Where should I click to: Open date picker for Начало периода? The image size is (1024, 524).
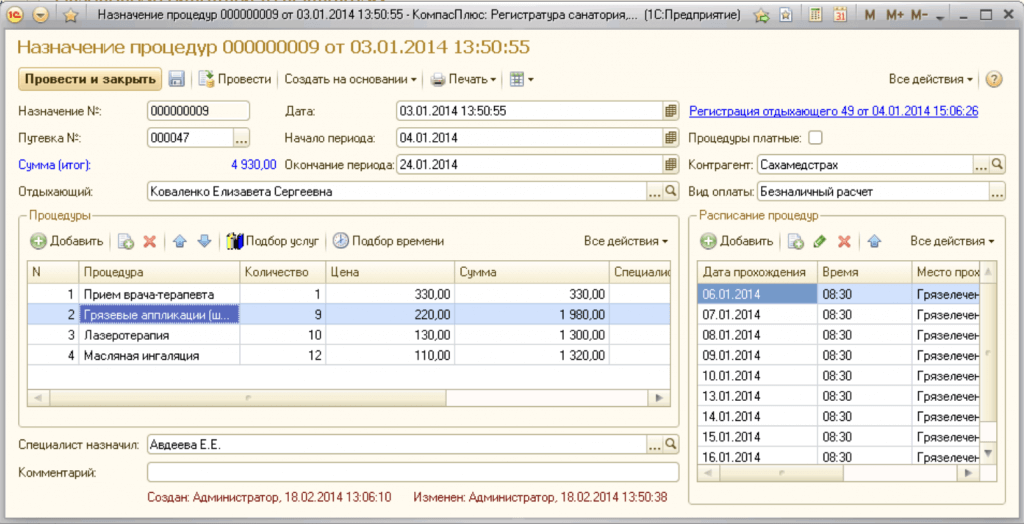coord(671,138)
